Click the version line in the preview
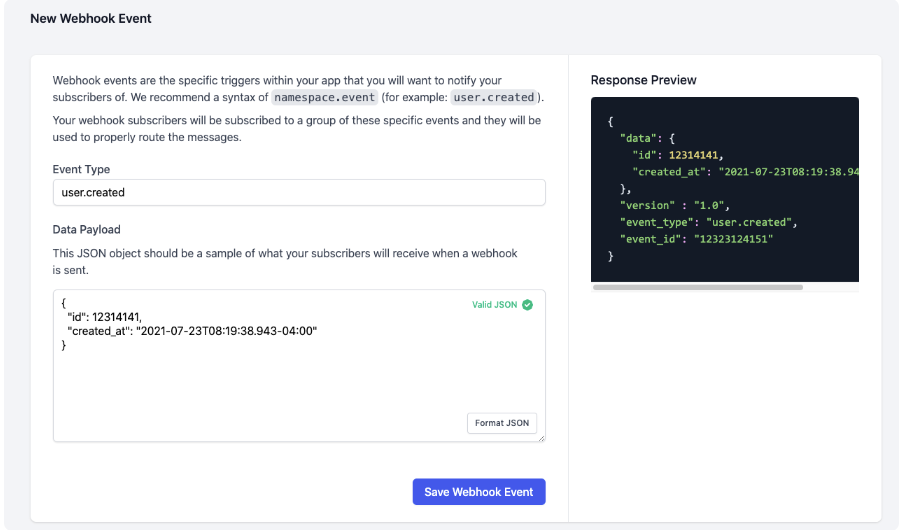Screen dimensions: 900x530 point(671,205)
